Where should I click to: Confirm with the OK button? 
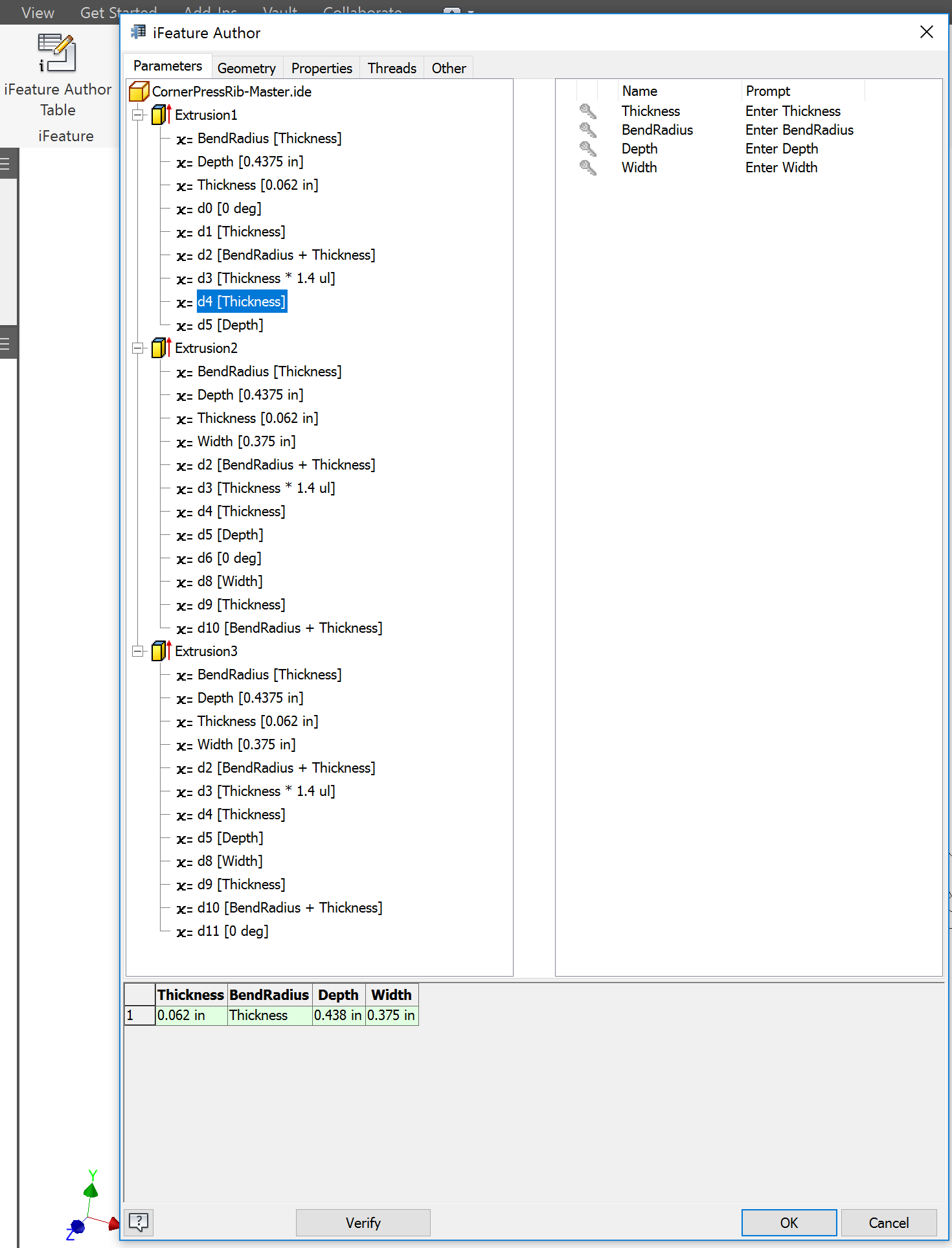[x=789, y=1223]
